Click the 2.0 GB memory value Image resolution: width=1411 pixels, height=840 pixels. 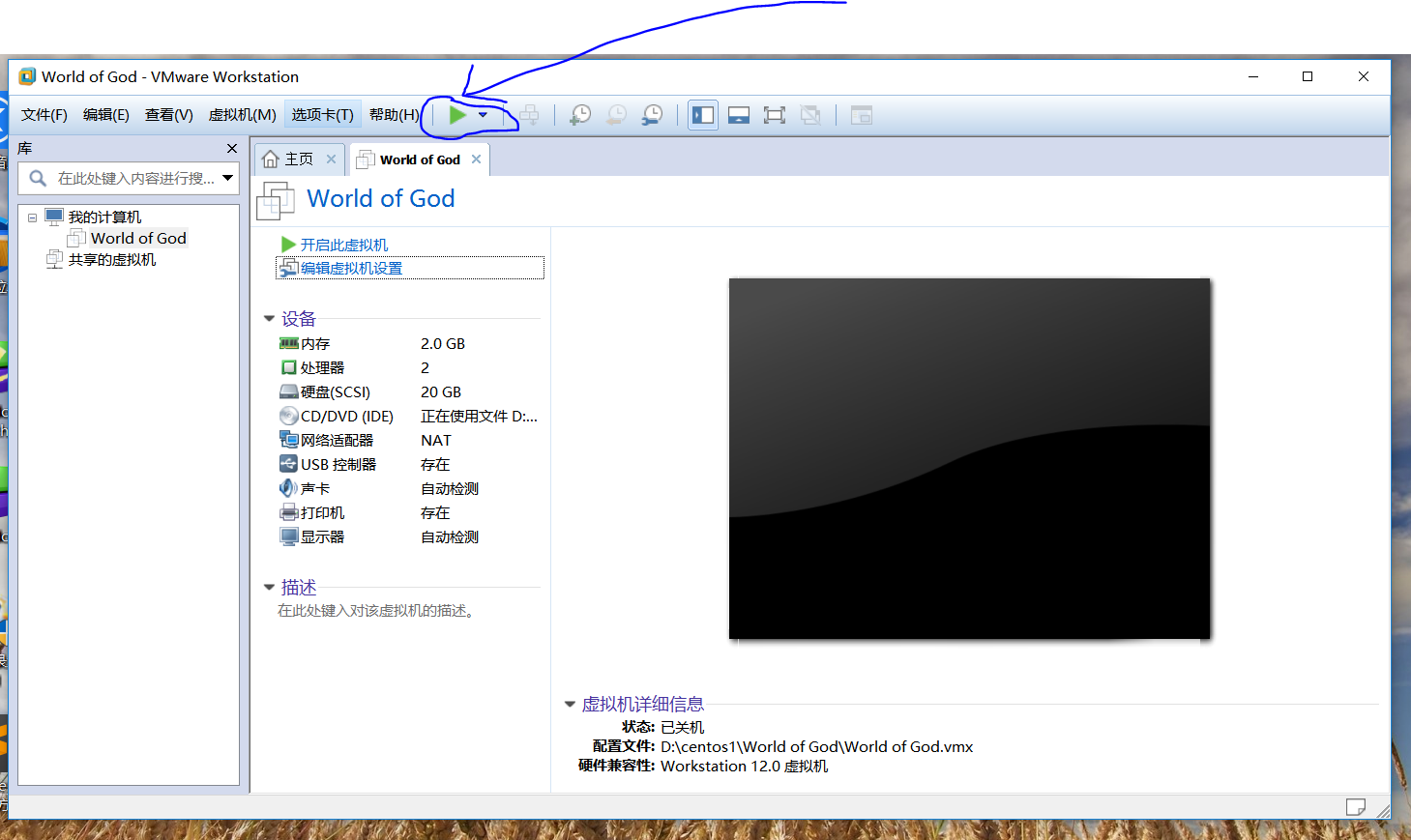[x=443, y=344]
